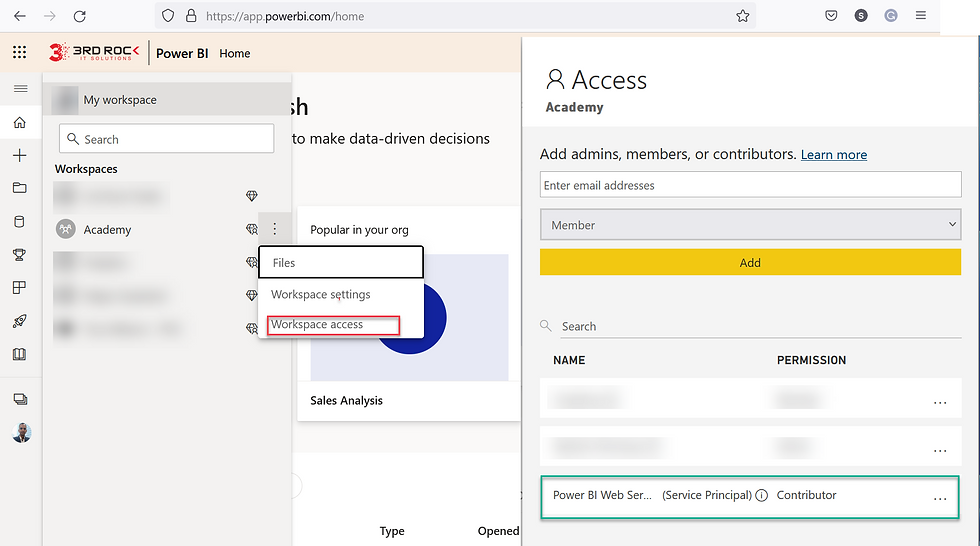Open the Learn more link
Viewport: 980px width, 546px height.
coord(834,154)
